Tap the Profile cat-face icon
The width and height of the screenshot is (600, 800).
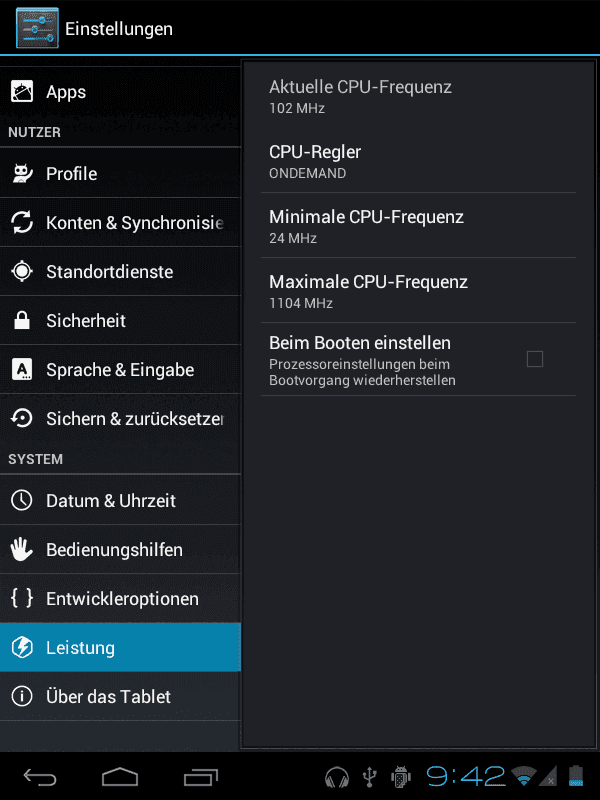22,173
